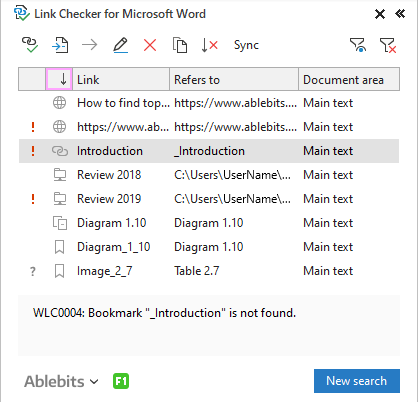This screenshot has width=418, height=402.
Task: Click Refers to cell of Review 2018 row
Action: point(232,175)
